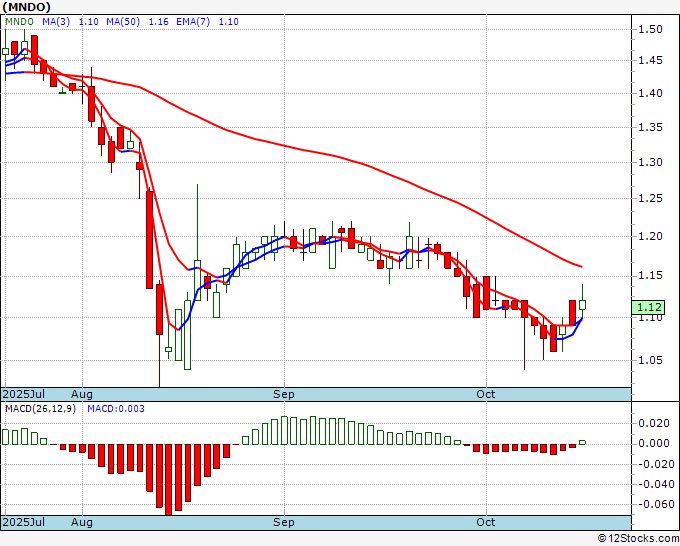Click the Sep label on price timeline

(x=284, y=394)
